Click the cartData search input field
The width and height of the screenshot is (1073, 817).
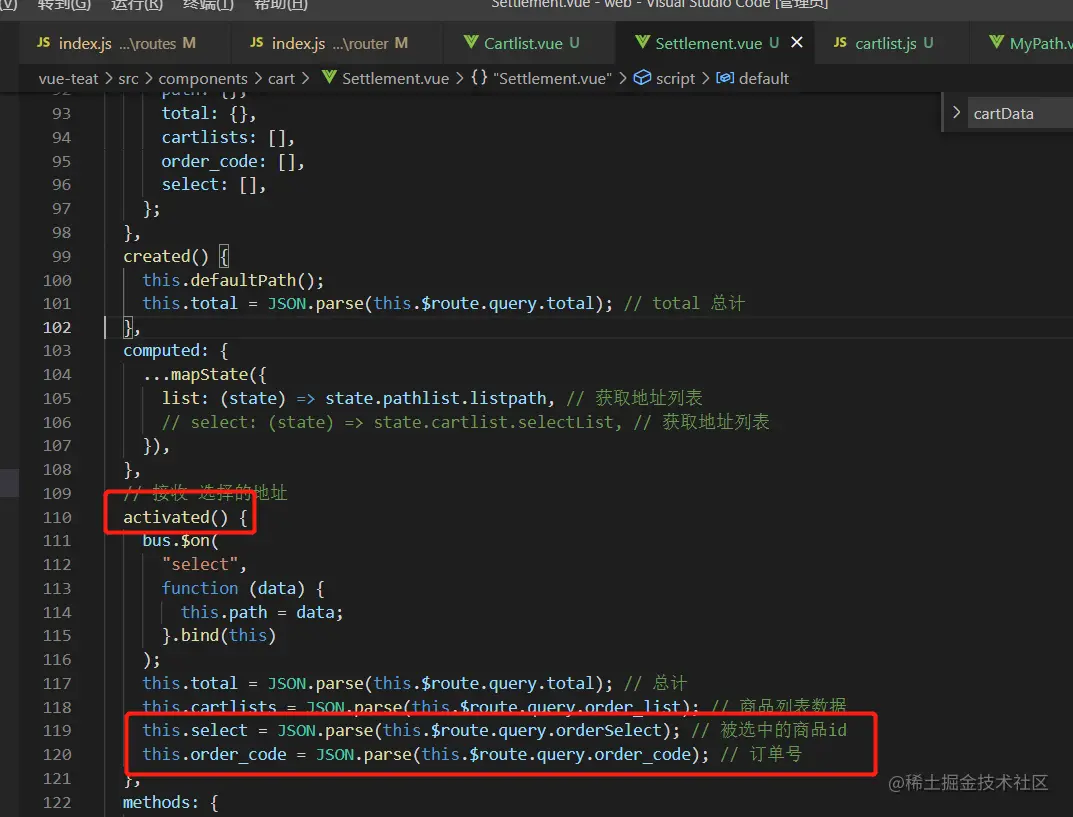[x=1022, y=113]
